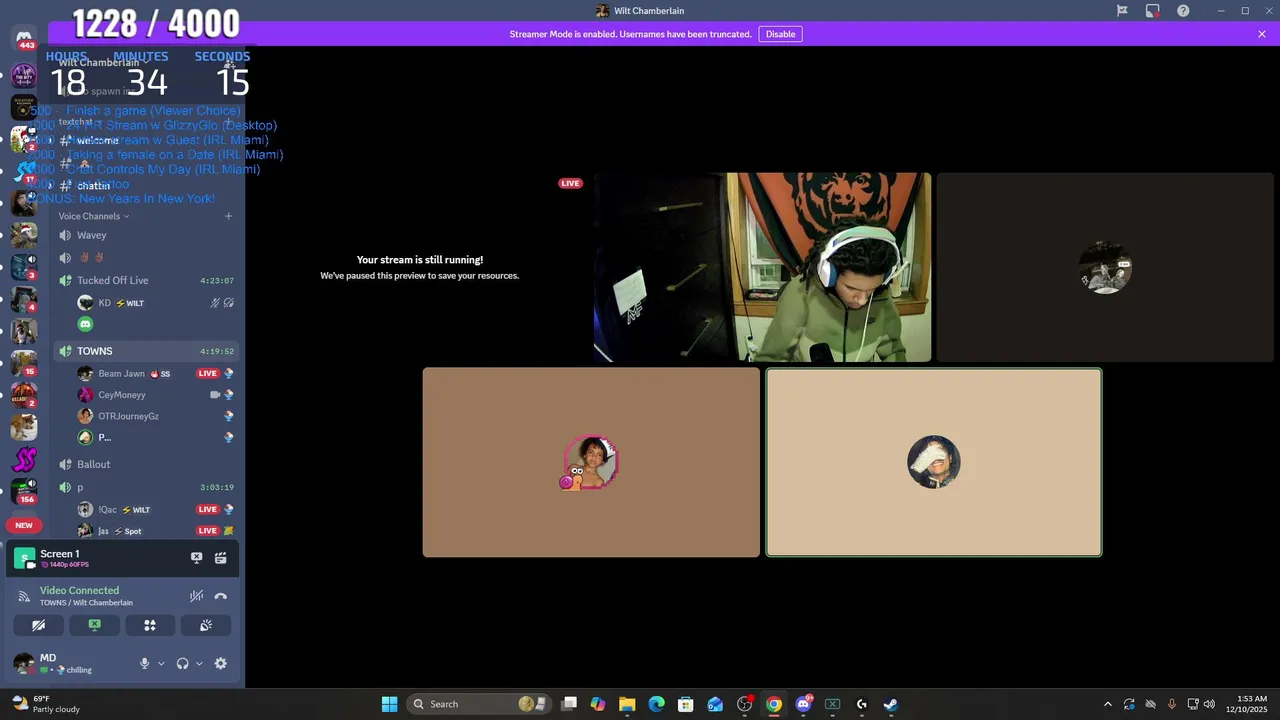This screenshot has height=720, width=1280.
Task: Open microphone input options chevron
Action: (x=161, y=663)
